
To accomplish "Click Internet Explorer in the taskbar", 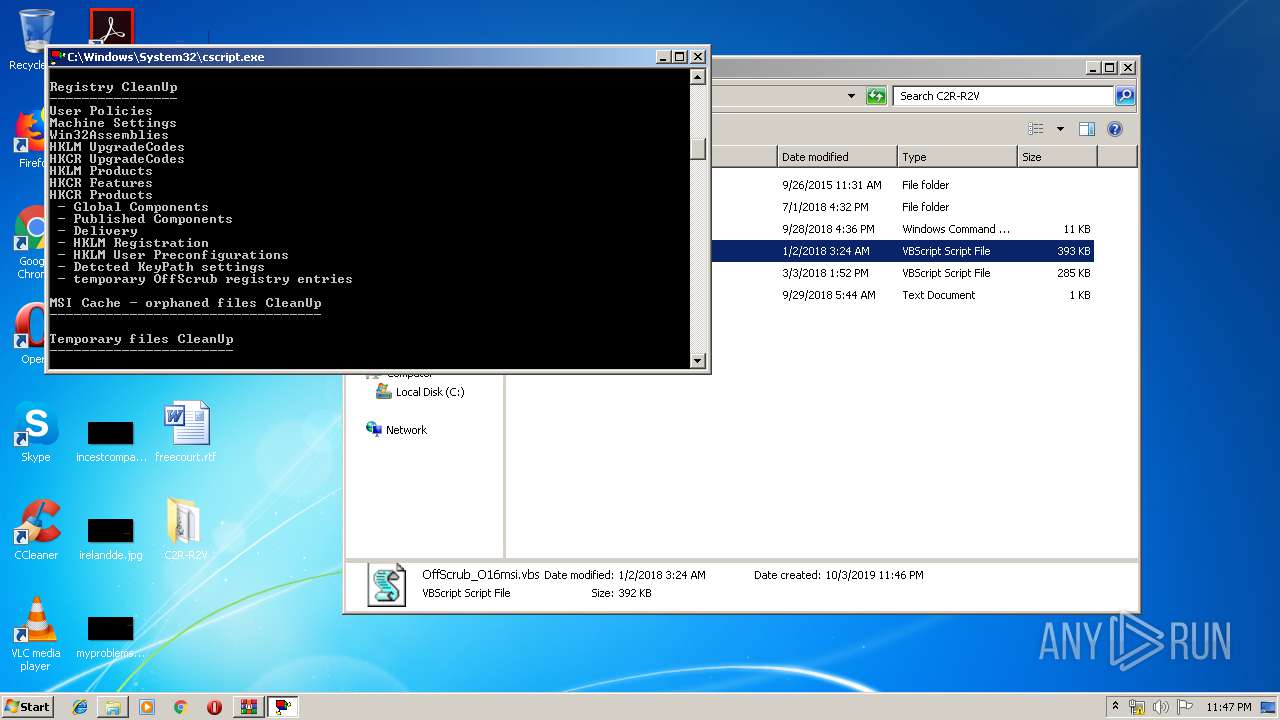I will pyautogui.click(x=80, y=707).
